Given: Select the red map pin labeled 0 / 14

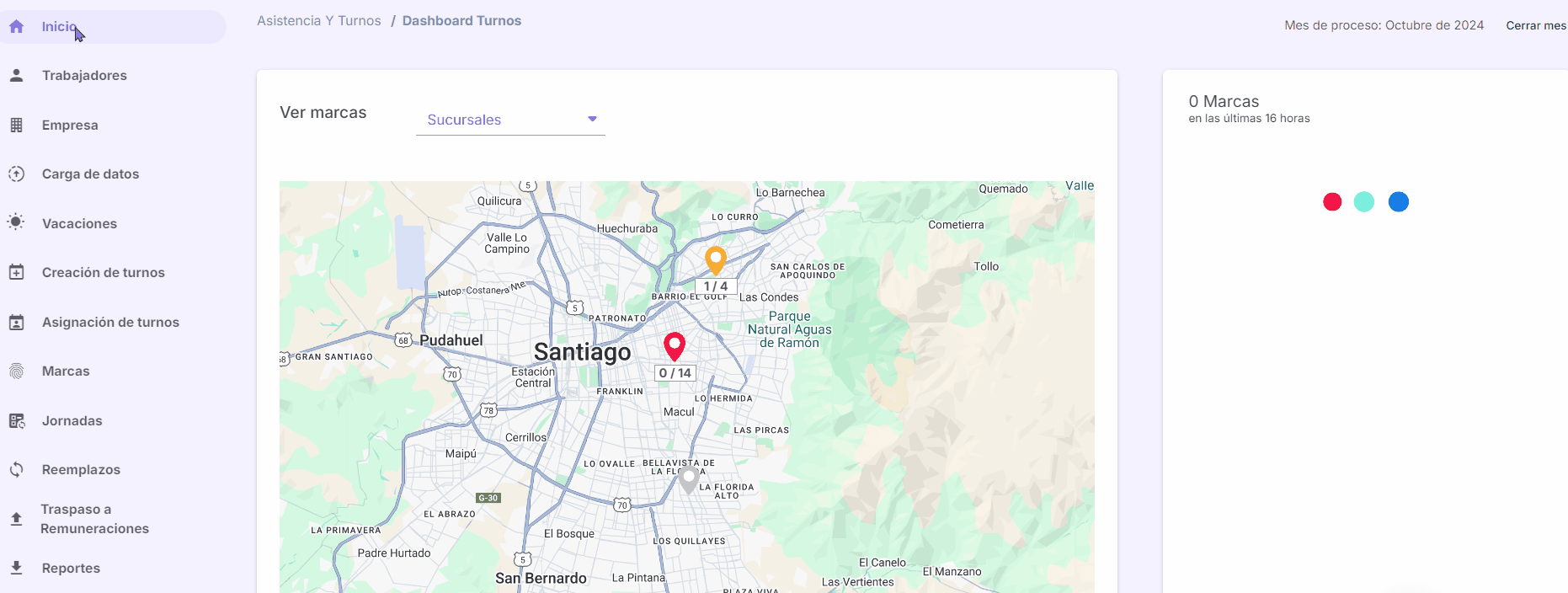Looking at the screenshot, I should point(675,346).
